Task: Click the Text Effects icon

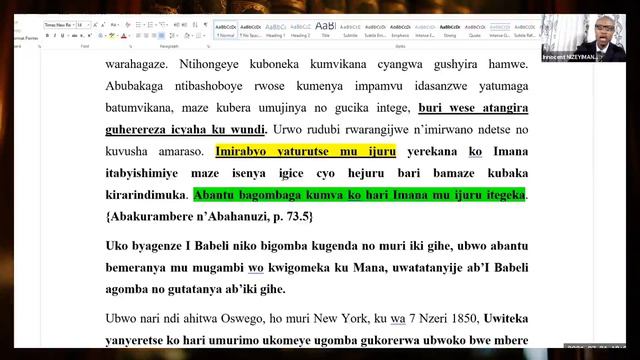Action: point(100,36)
